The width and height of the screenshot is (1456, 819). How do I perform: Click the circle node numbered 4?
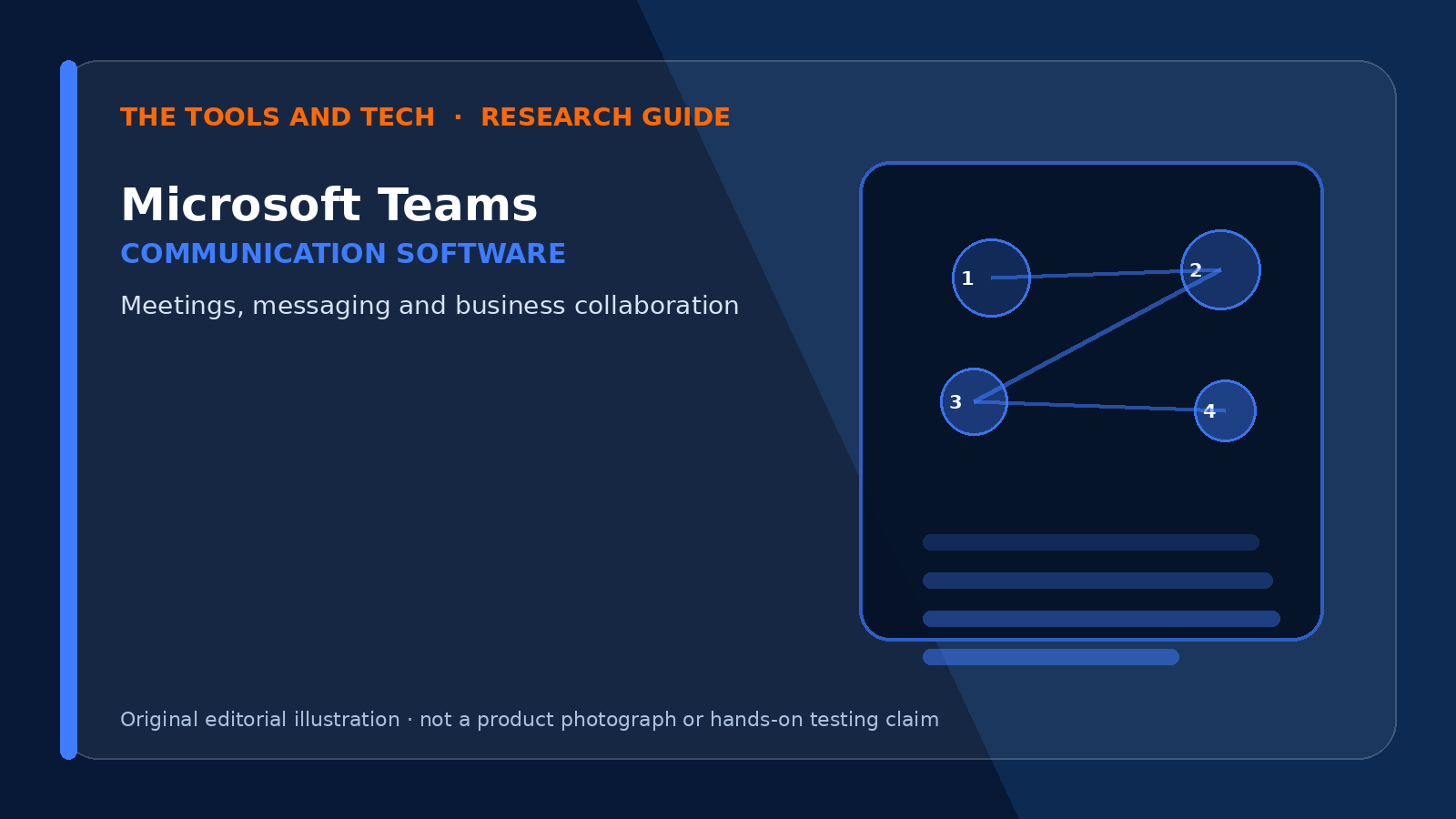point(1225,410)
